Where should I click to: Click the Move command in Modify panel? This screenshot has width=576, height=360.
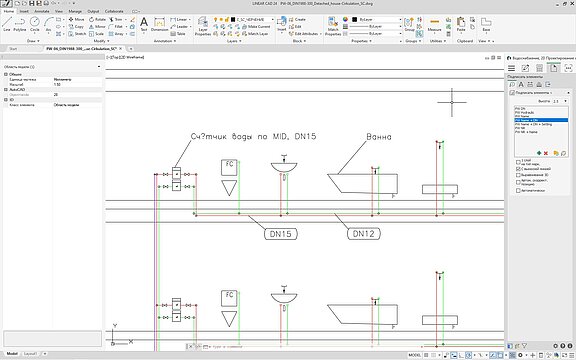tap(76, 19)
